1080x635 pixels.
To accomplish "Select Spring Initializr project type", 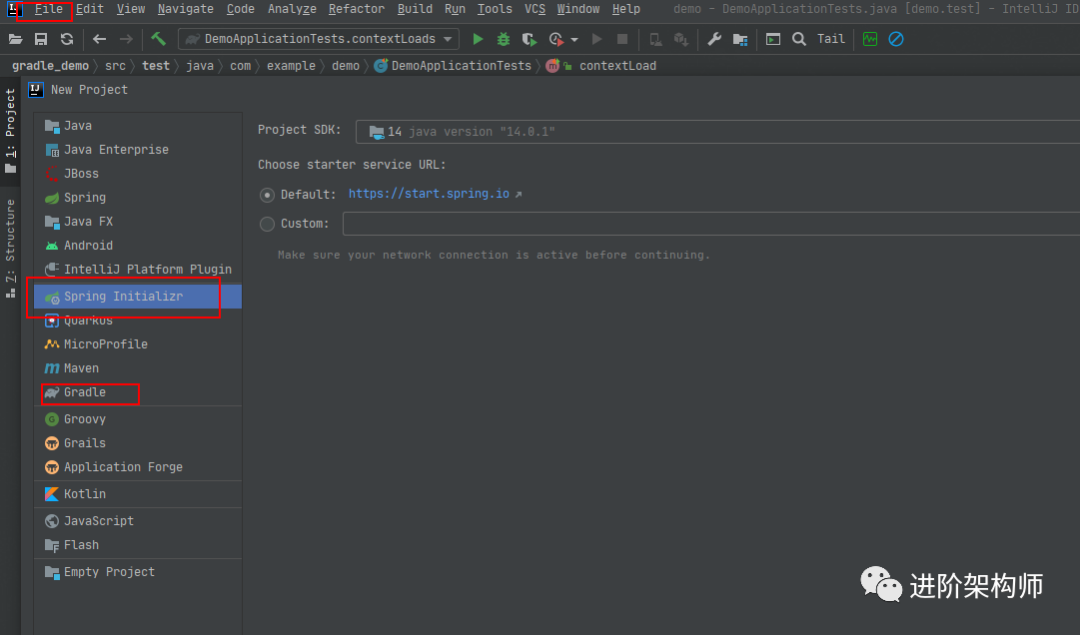I will (x=138, y=296).
